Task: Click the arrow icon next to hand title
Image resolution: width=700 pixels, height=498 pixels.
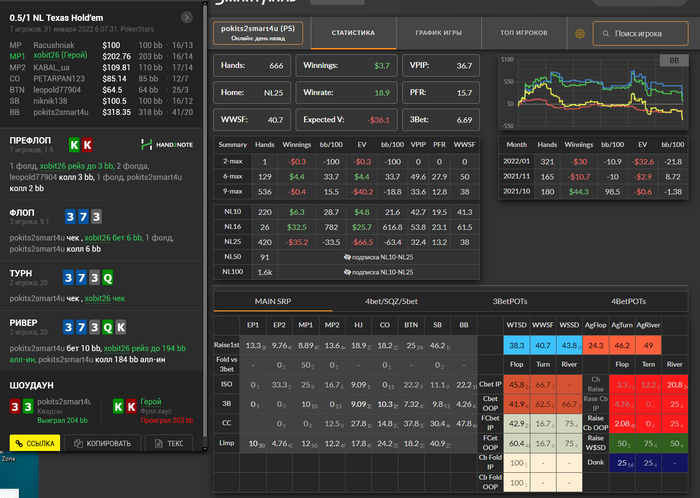Action: coord(187,17)
